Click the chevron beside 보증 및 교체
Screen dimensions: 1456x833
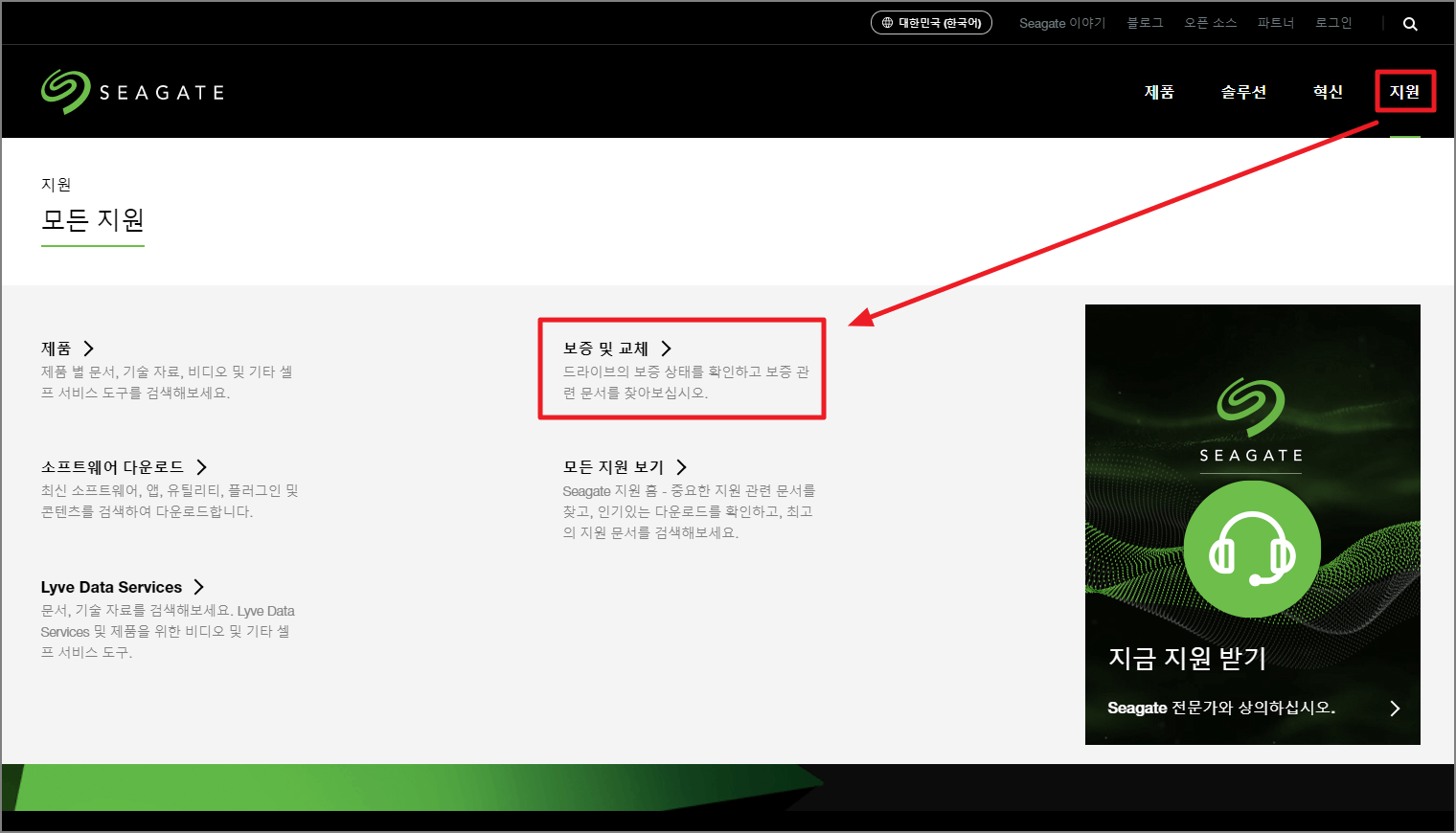667,349
